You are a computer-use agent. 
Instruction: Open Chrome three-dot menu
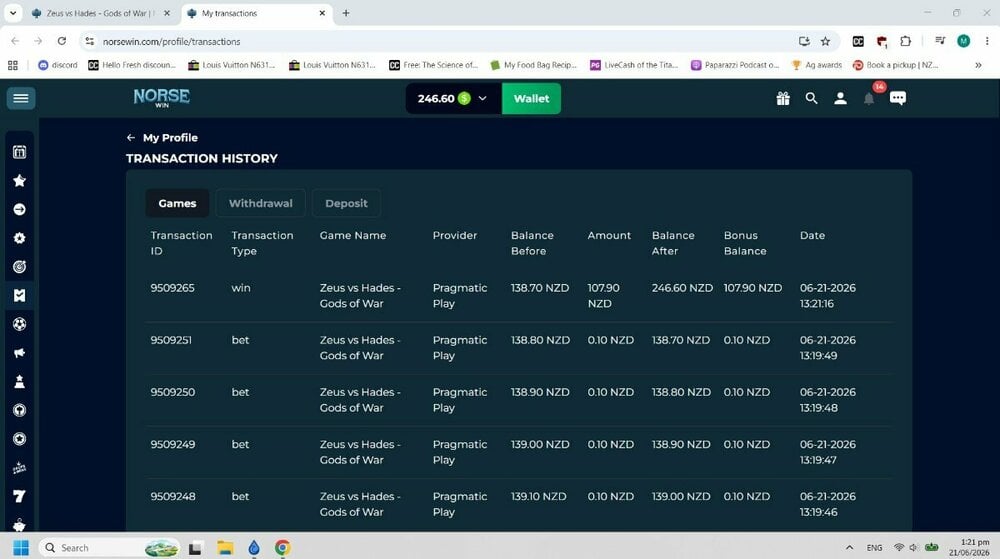(987, 41)
